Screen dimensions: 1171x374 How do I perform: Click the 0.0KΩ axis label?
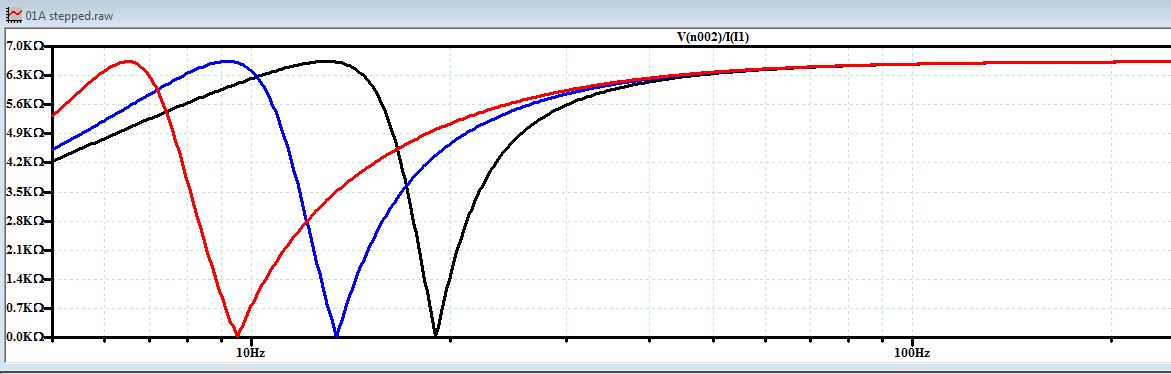(x=24, y=337)
